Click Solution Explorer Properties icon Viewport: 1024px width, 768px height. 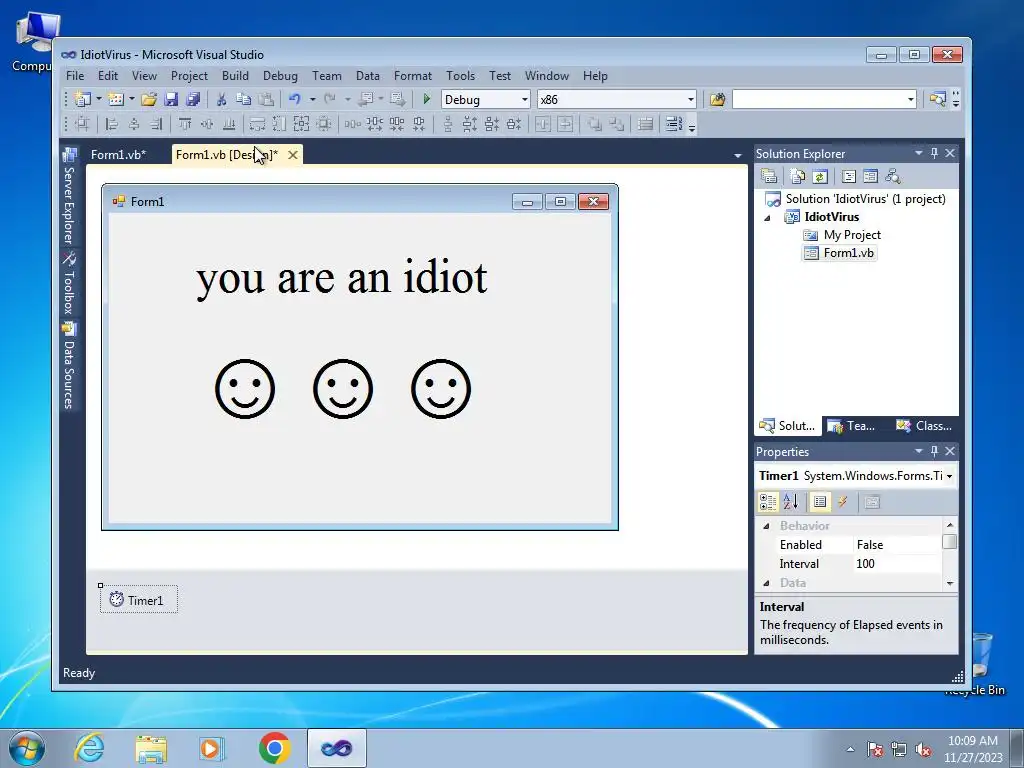769,176
